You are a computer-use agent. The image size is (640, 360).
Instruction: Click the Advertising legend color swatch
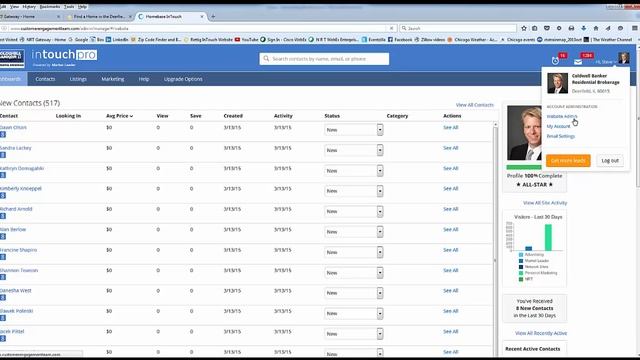521,255
